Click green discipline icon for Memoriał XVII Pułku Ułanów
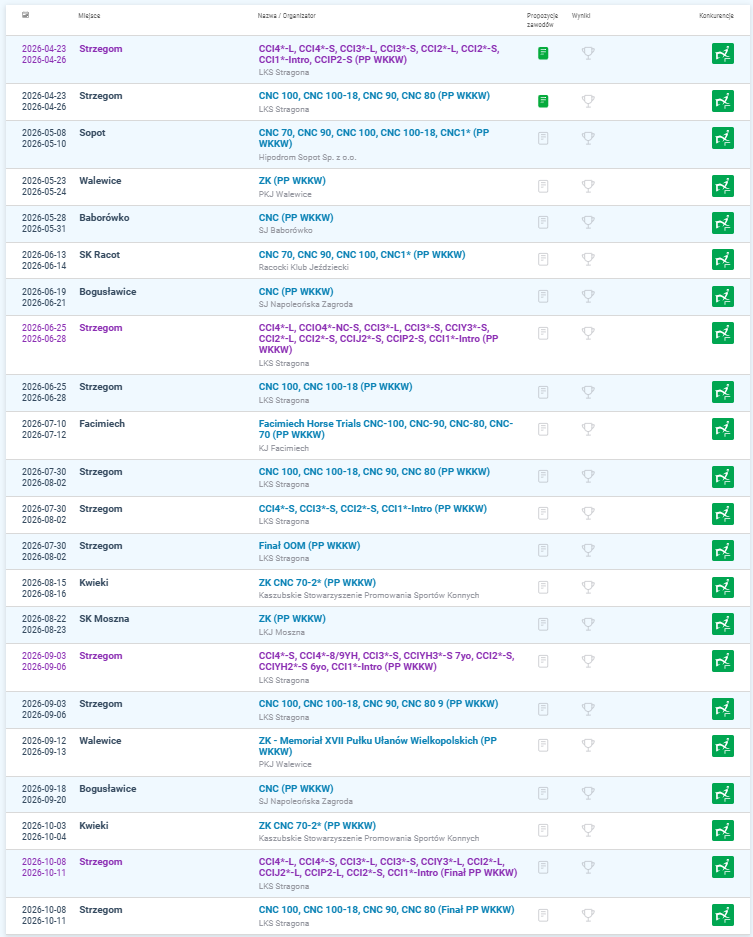This screenshot has height=937, width=753. pyautogui.click(x=722, y=746)
